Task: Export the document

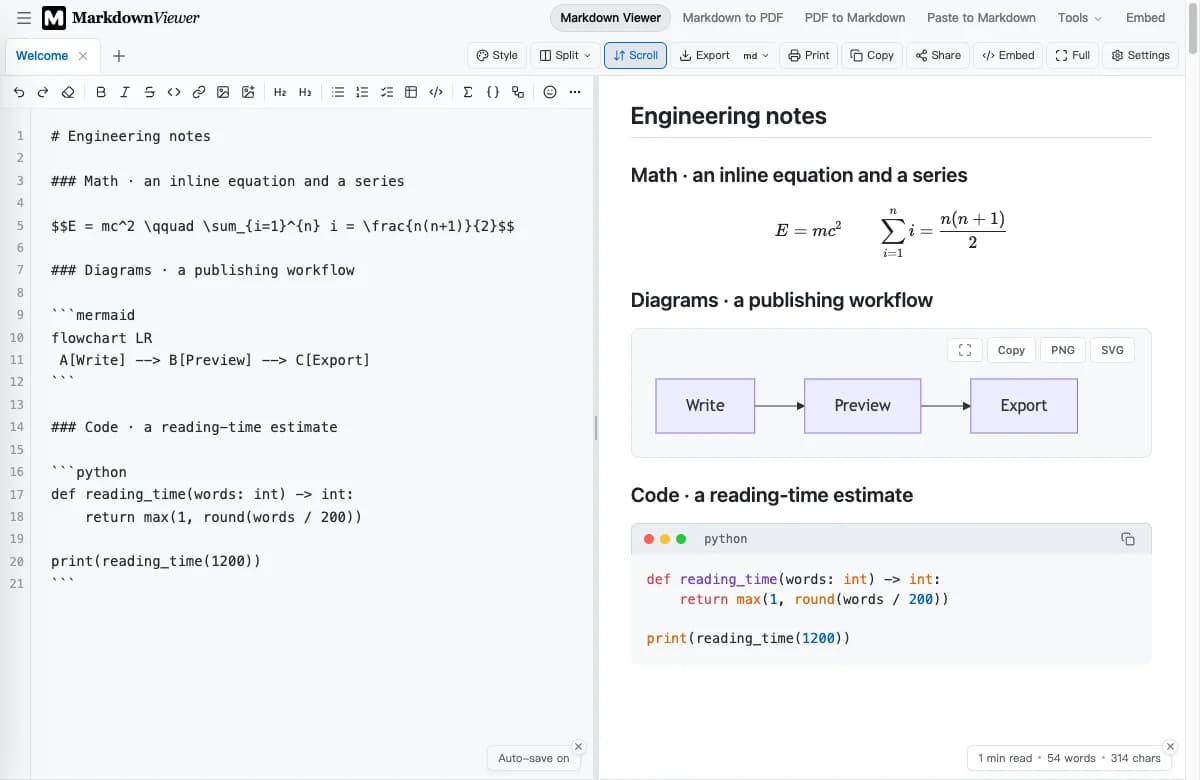Action: [x=704, y=55]
